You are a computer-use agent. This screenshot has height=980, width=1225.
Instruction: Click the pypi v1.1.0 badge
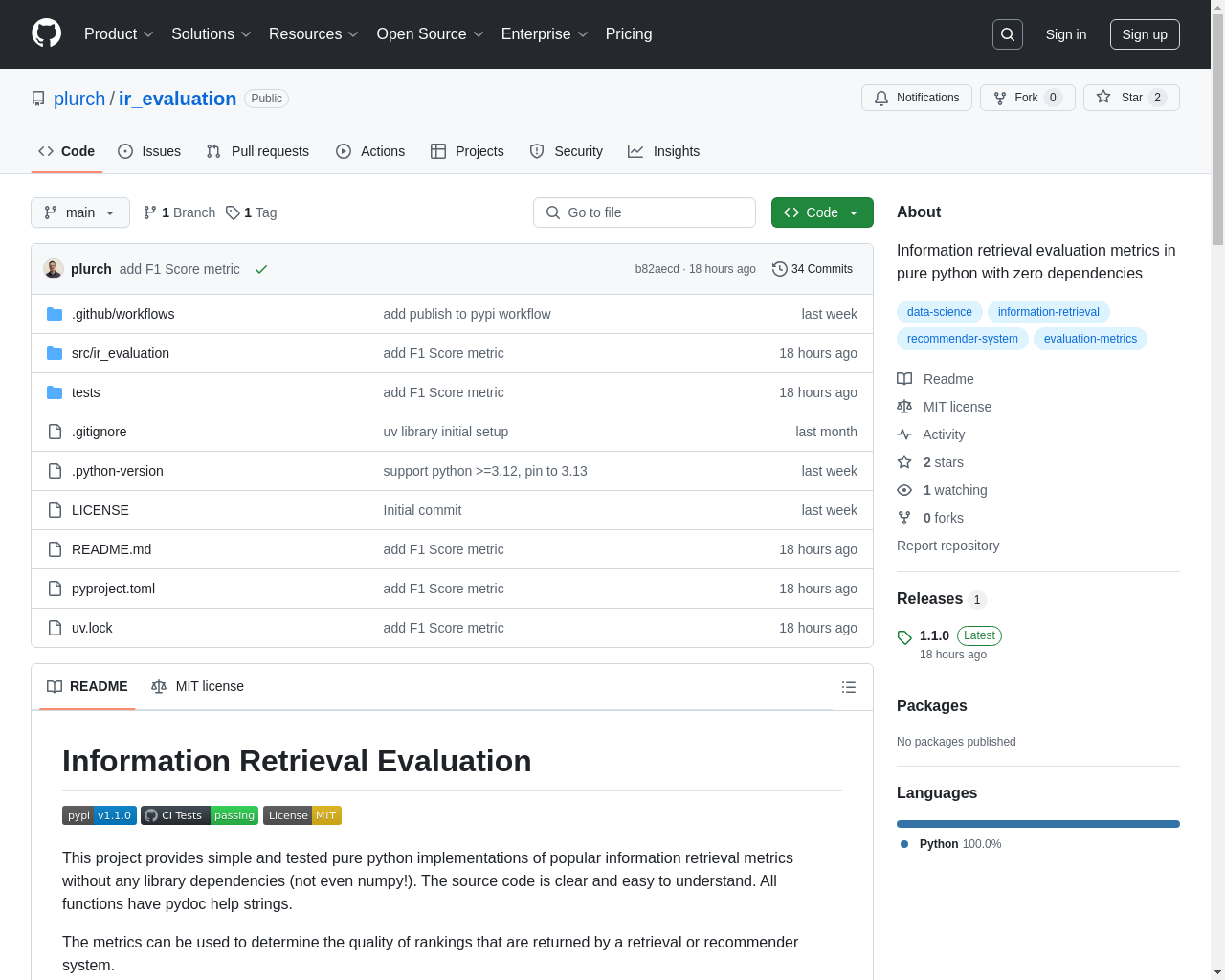(x=100, y=815)
